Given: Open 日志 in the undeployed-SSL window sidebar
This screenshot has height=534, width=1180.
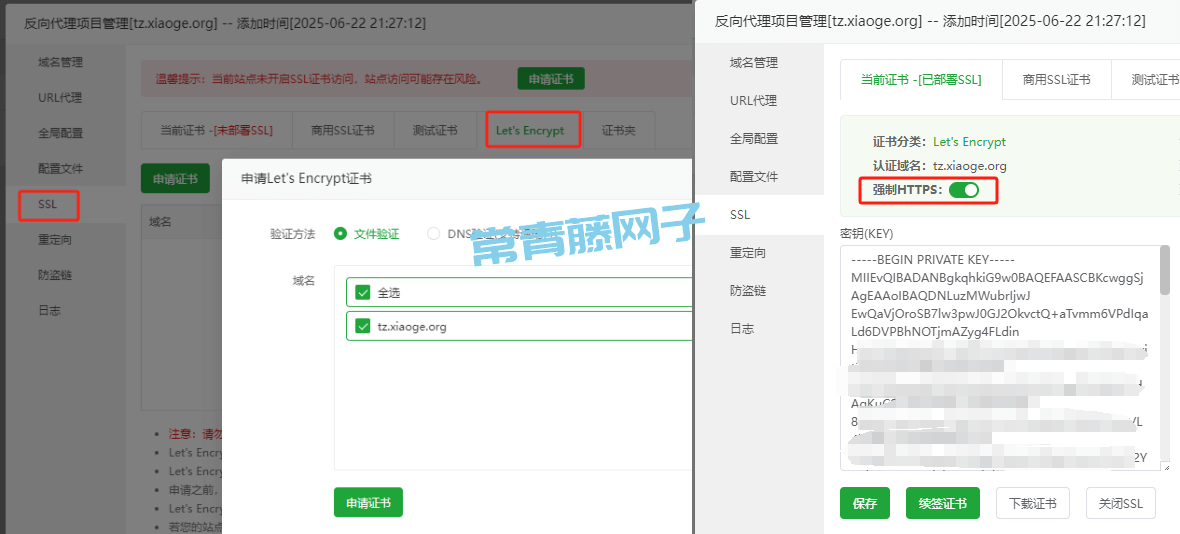Looking at the screenshot, I should coord(49,311).
